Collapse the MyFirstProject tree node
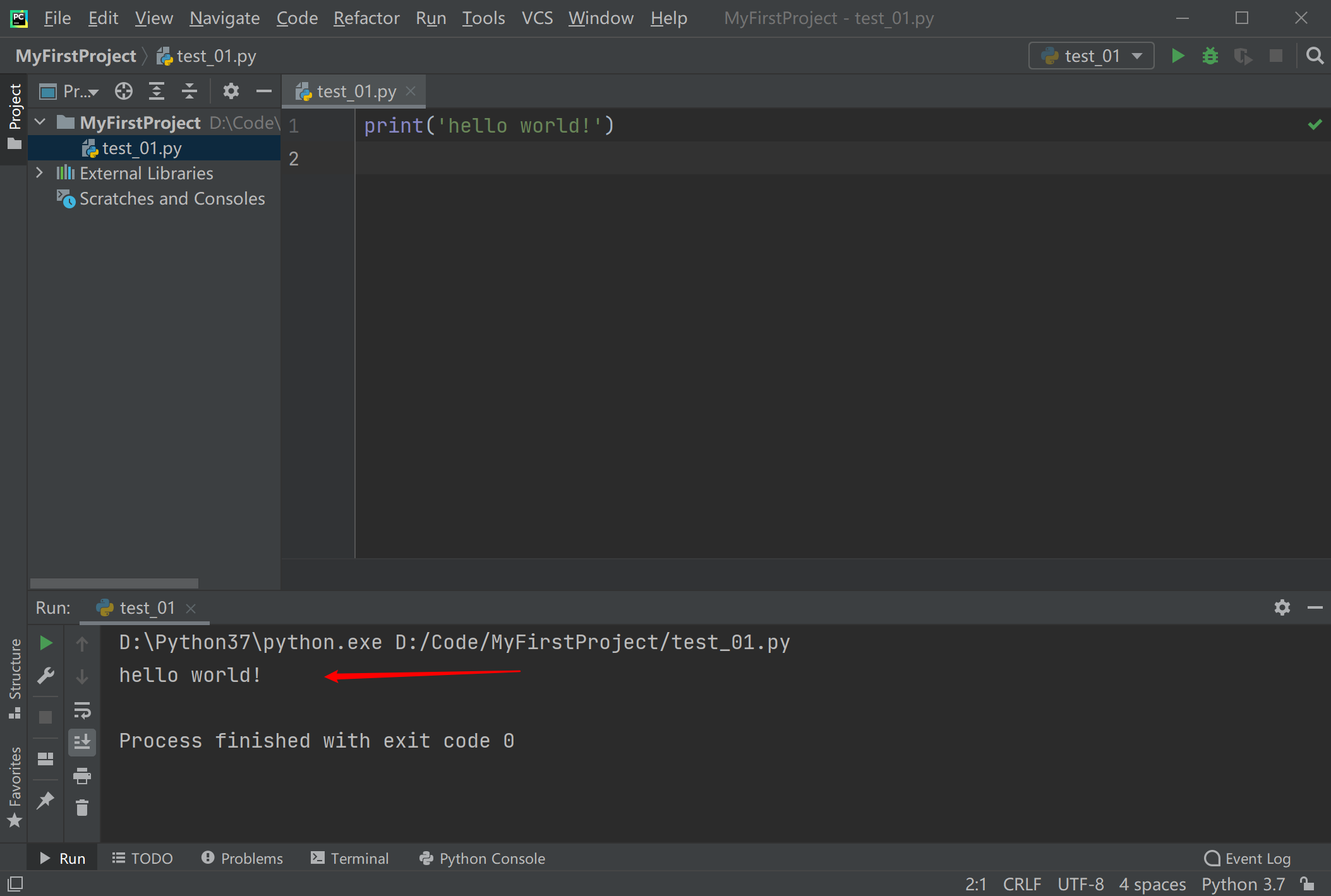The height and width of the screenshot is (896, 1331). (x=40, y=122)
